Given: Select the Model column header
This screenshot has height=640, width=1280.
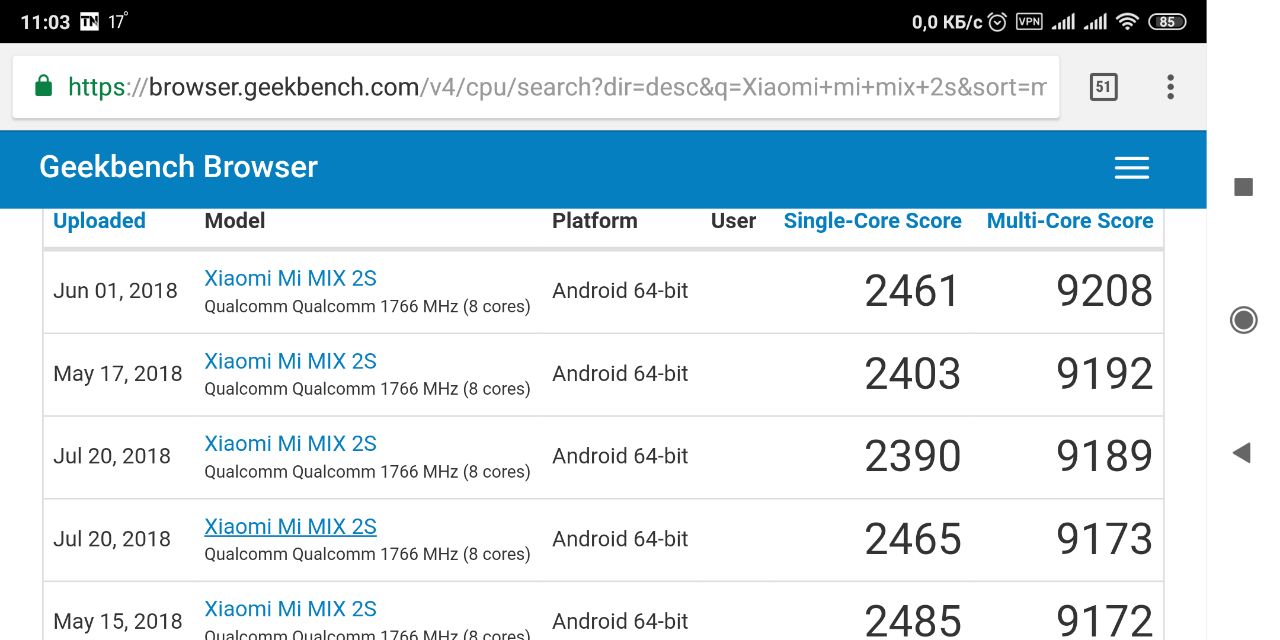Looking at the screenshot, I should coord(235,221).
